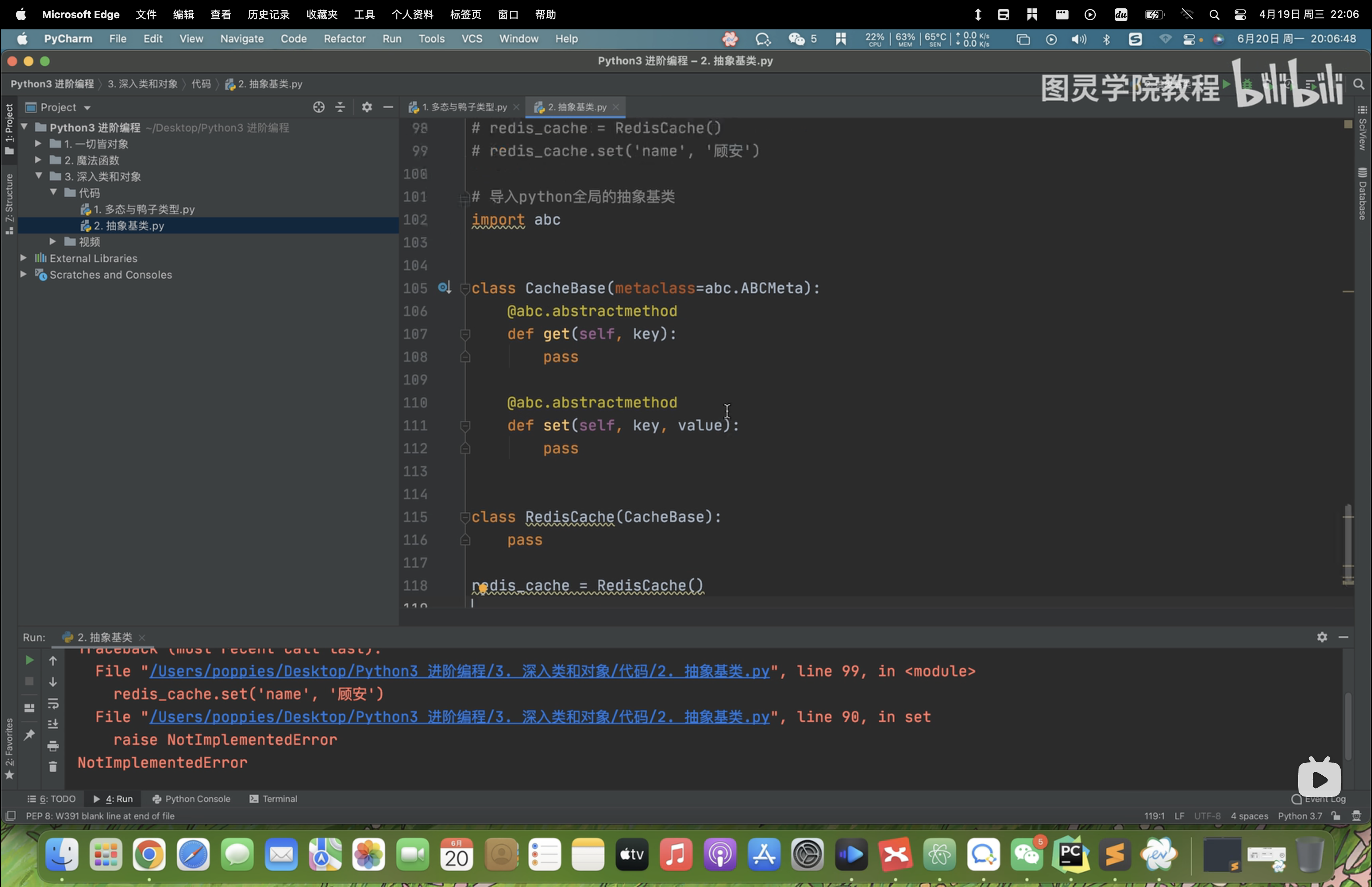Collapse the 3. 深入类和对象 folder
This screenshot has height=887, width=1372.
tap(39, 175)
